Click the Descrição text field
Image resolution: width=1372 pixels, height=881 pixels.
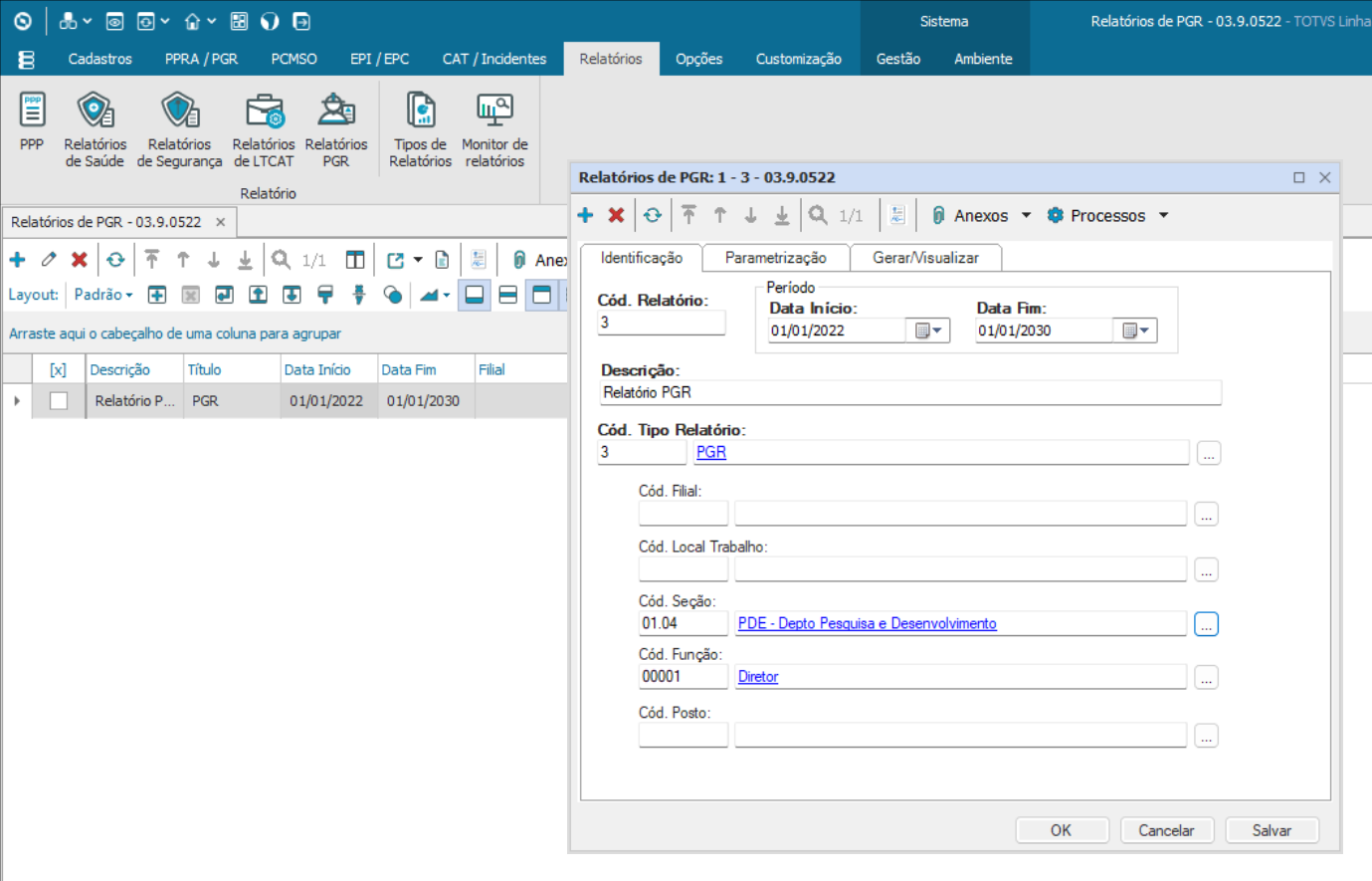pos(909,393)
